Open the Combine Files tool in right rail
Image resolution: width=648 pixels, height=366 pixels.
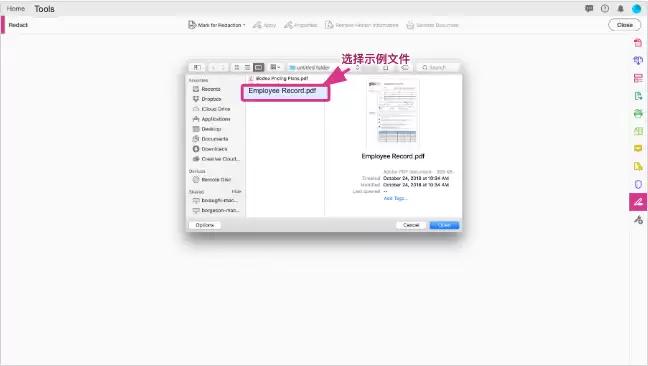pos(638,60)
